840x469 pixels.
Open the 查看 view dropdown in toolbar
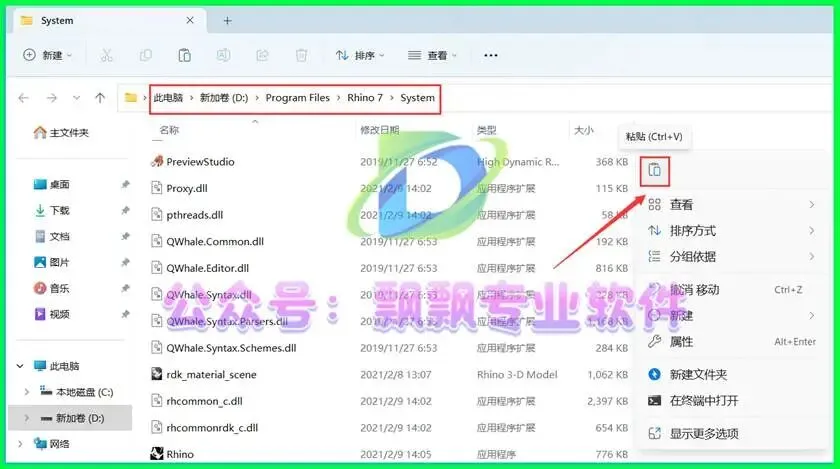[x=432, y=55]
